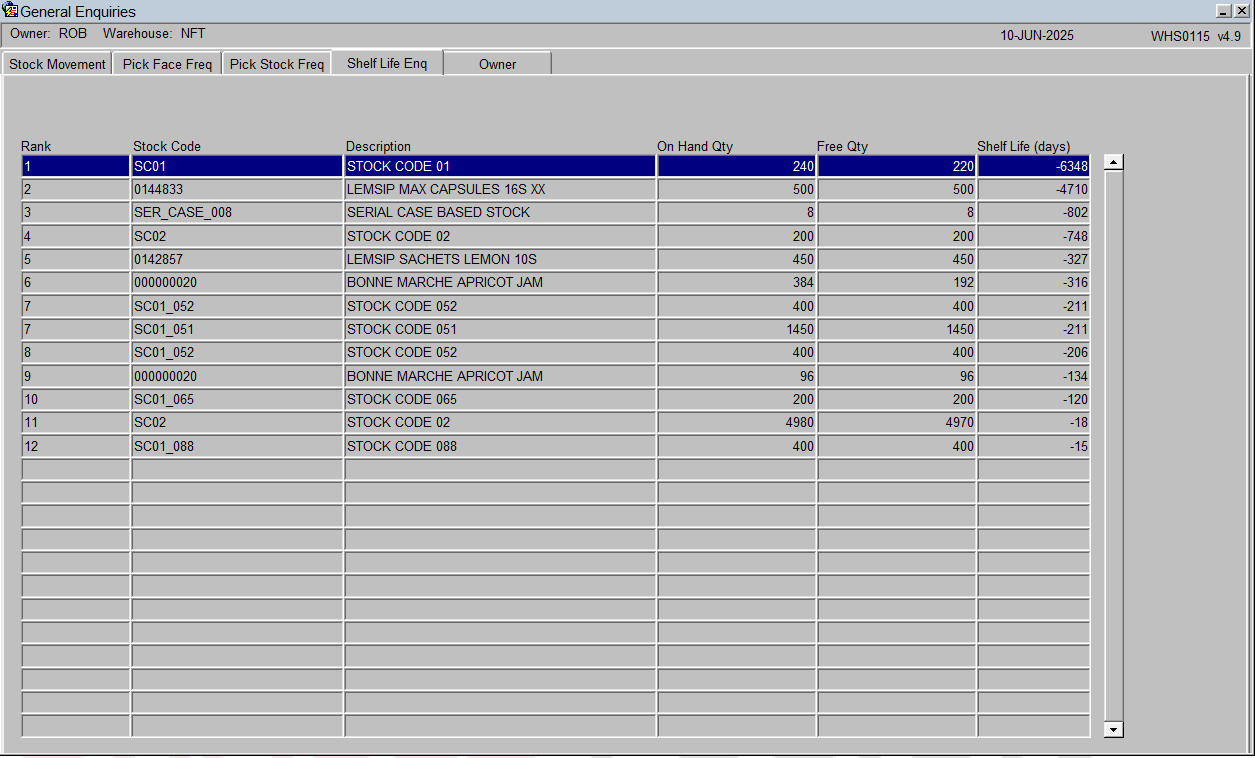Close the General Enquiries window
Screen dimensions: 1255x758
[1241, 11]
